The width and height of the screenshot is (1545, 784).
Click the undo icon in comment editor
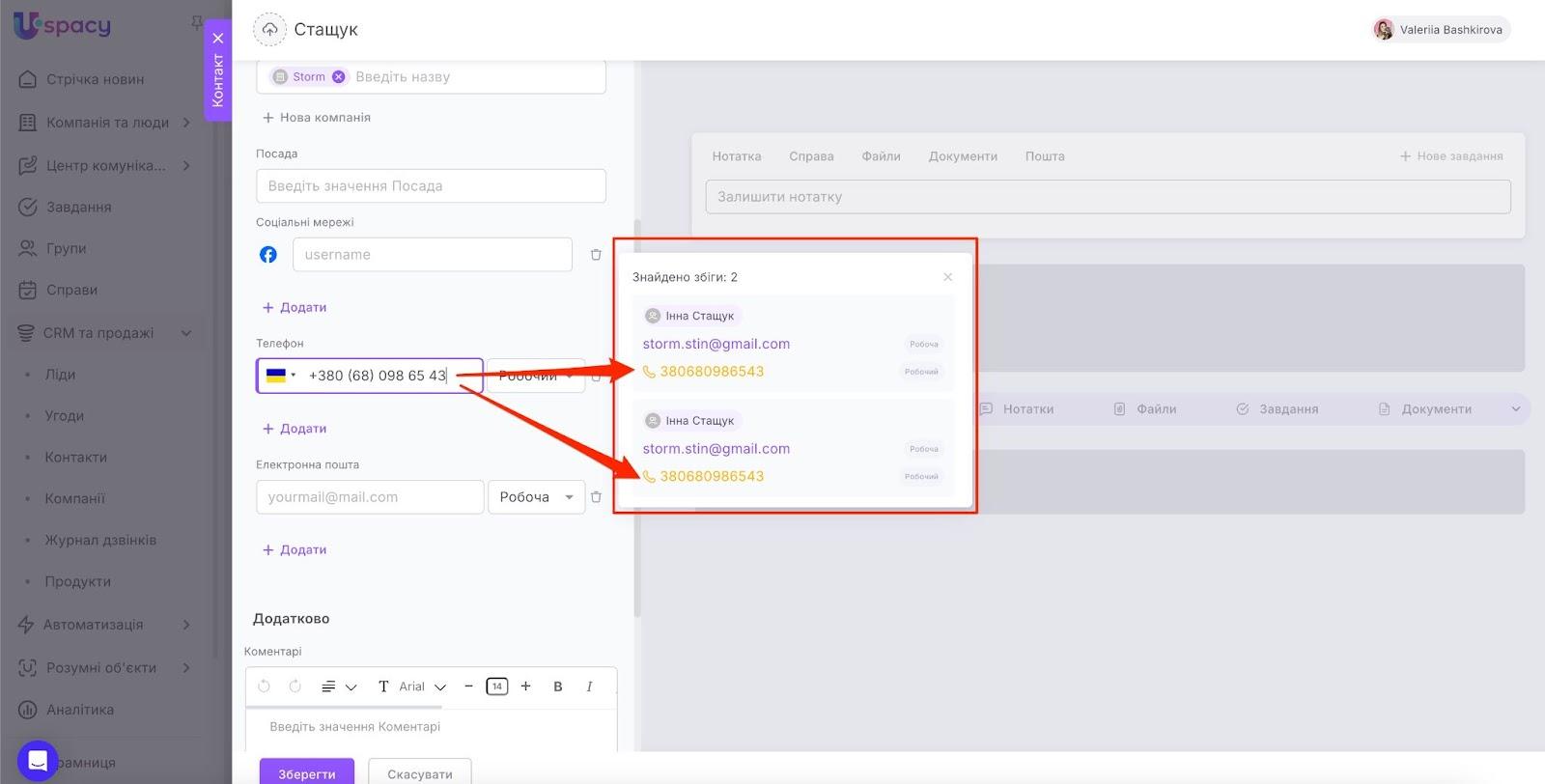pyautogui.click(x=264, y=686)
